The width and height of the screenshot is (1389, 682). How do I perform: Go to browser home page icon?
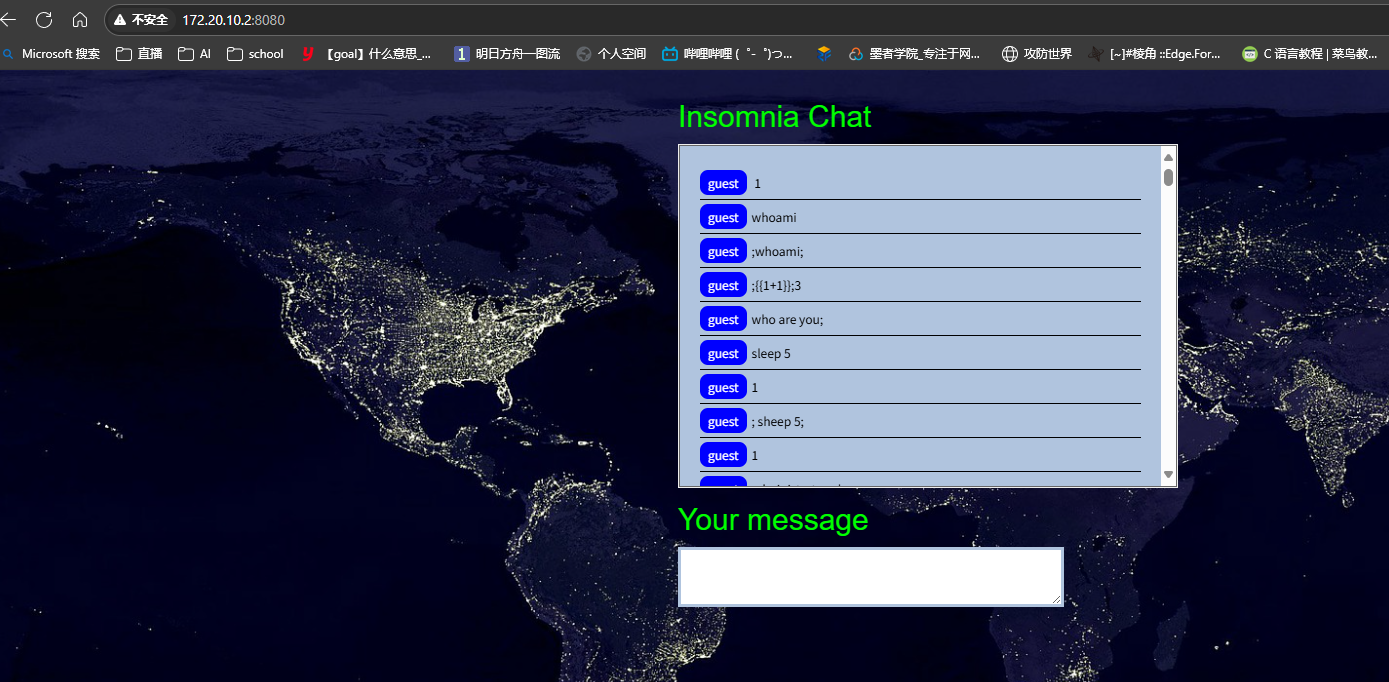click(x=80, y=20)
